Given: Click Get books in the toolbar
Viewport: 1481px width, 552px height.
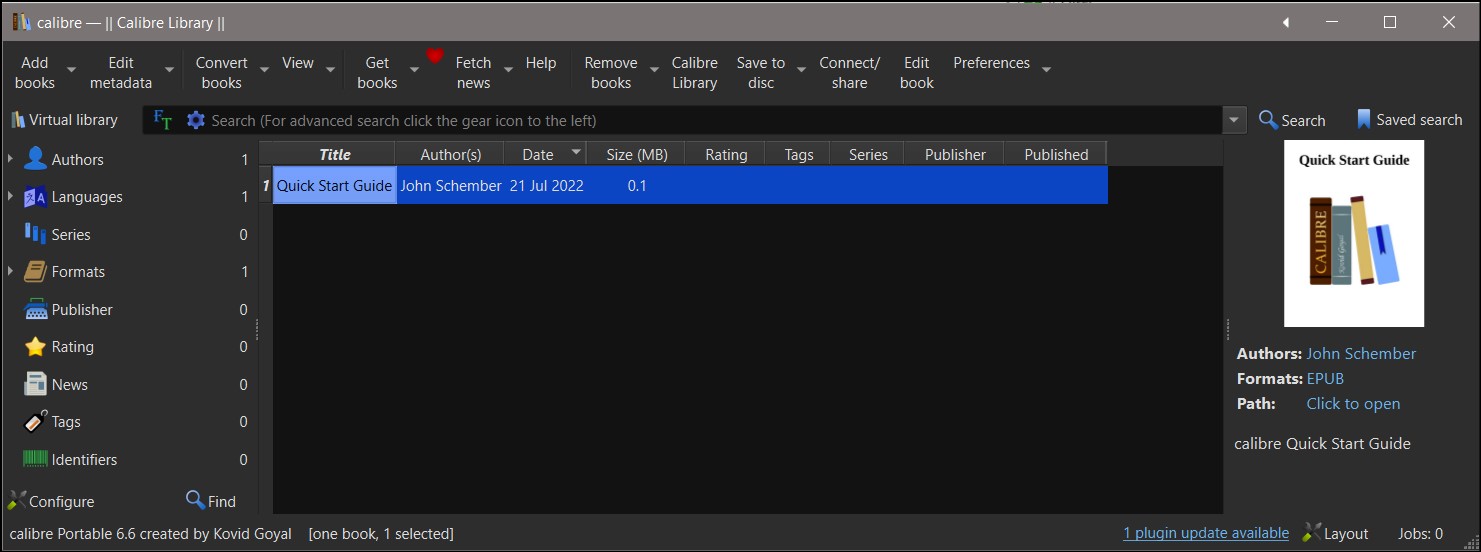Looking at the screenshot, I should [x=377, y=72].
